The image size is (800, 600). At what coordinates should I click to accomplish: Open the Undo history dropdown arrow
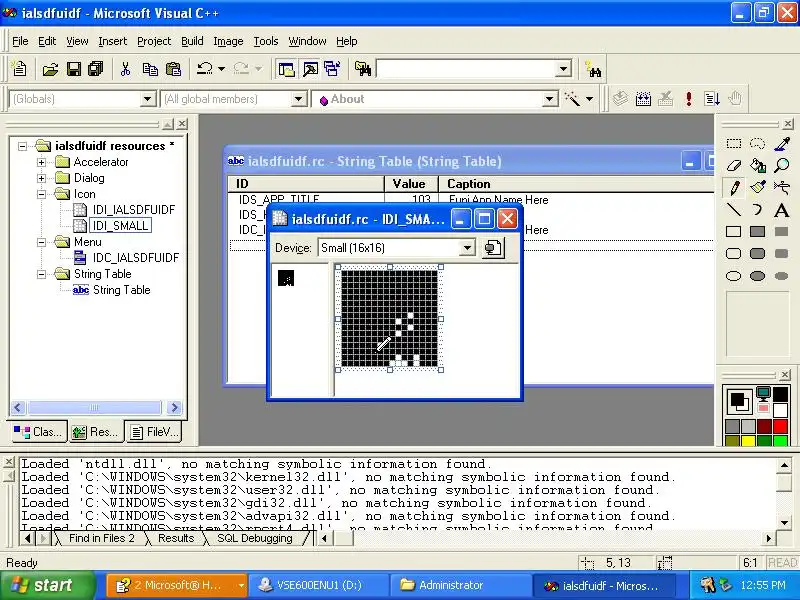point(221,69)
